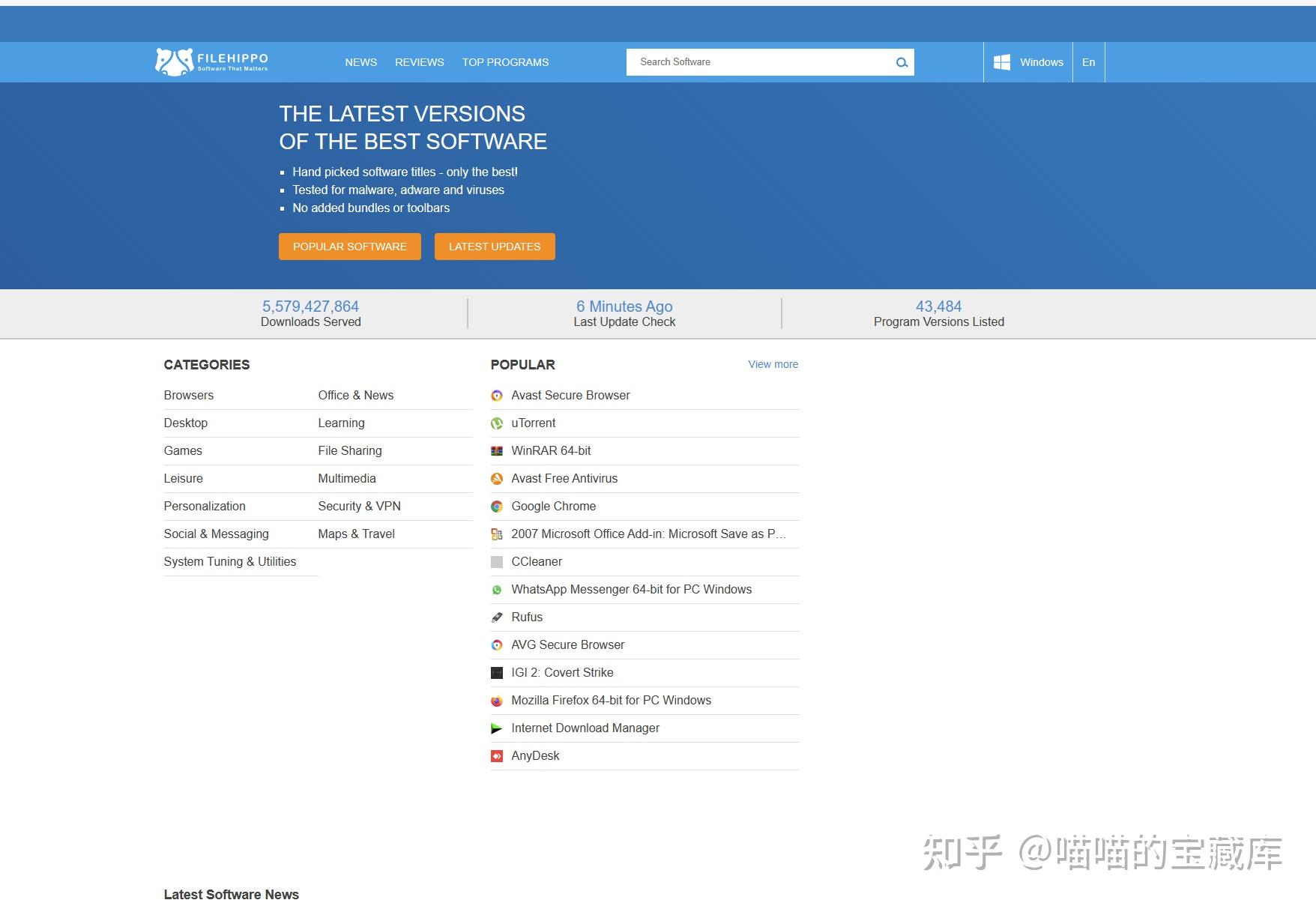Click the WinRAR 64-bit icon

pos(497,451)
